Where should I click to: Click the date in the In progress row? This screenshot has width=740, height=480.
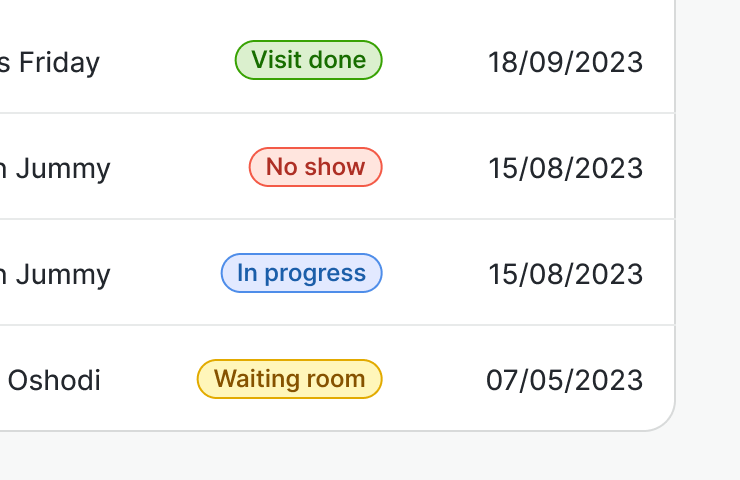pos(565,274)
